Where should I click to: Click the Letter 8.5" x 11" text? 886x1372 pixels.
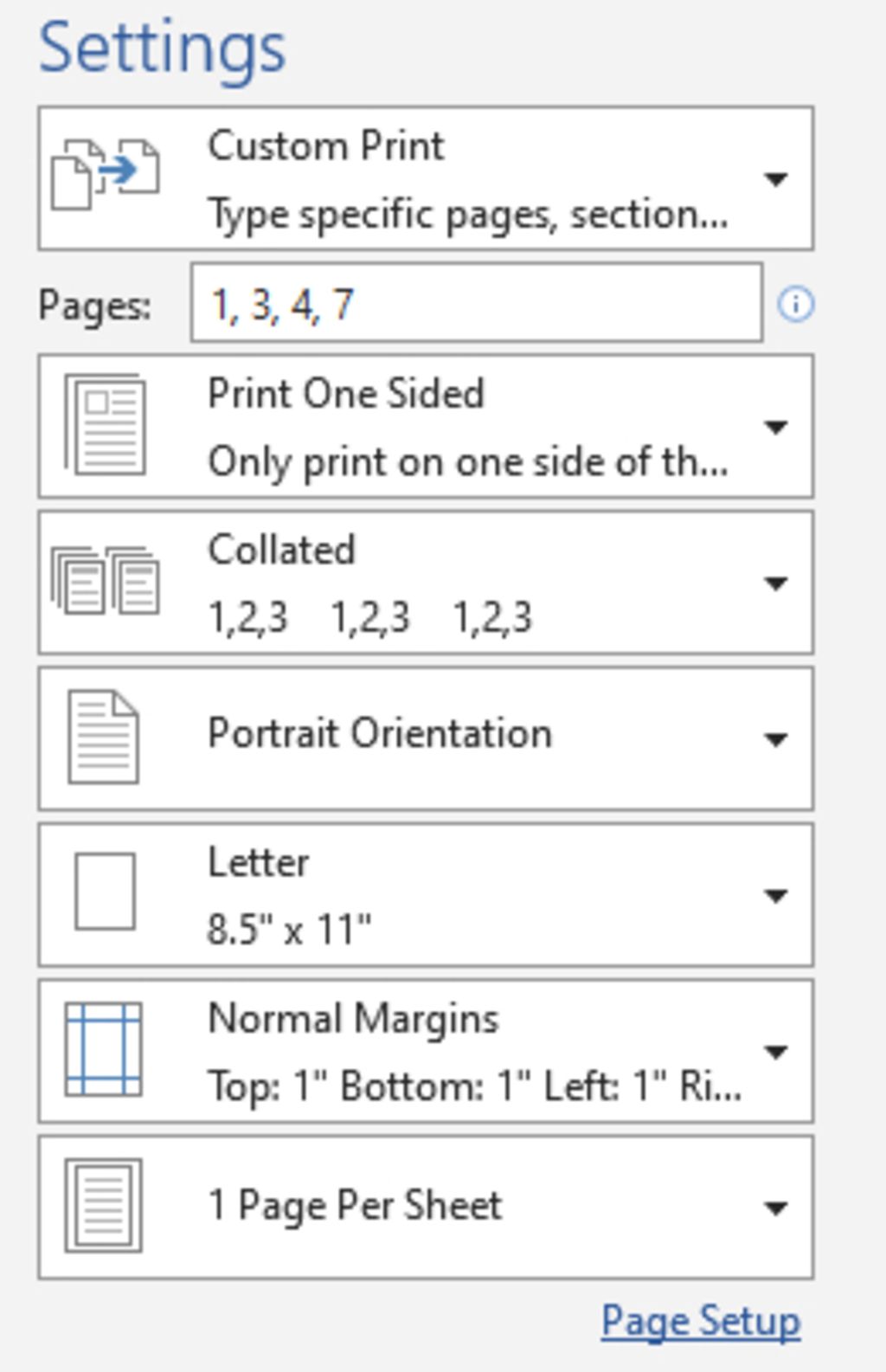[289, 930]
